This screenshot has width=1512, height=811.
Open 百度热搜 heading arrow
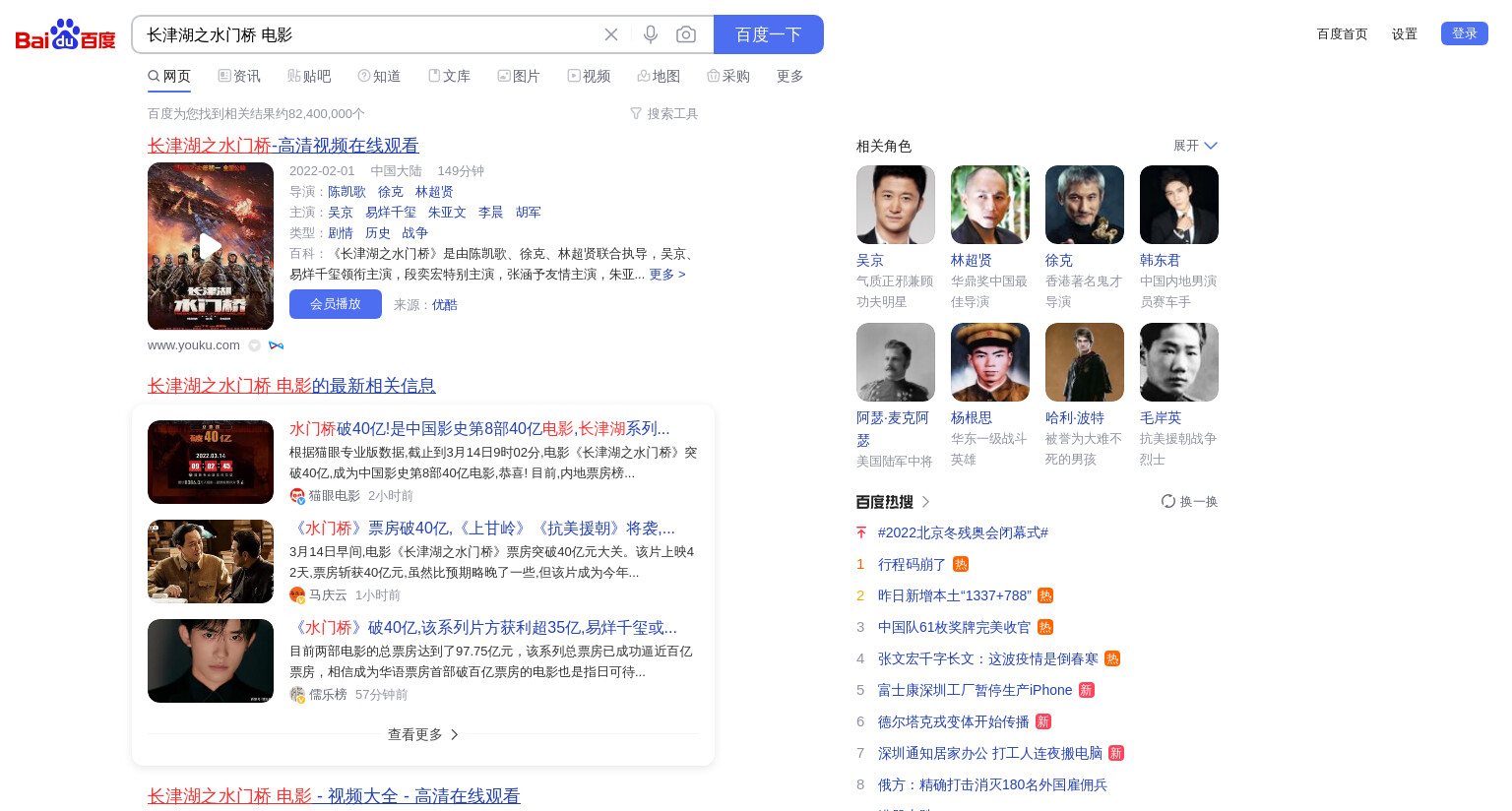point(925,502)
